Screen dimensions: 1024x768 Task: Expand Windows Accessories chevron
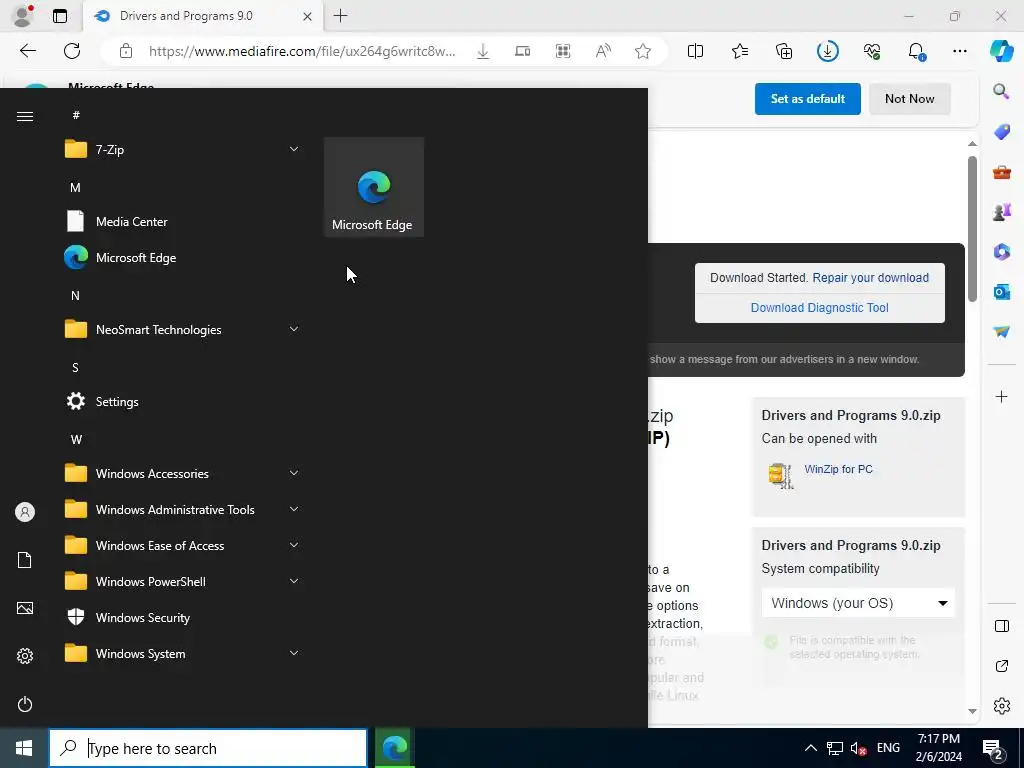pos(294,473)
